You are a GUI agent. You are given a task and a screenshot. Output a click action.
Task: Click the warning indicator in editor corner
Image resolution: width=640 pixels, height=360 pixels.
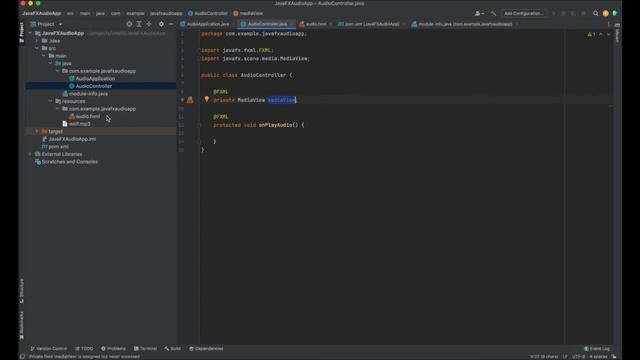click(x=591, y=34)
